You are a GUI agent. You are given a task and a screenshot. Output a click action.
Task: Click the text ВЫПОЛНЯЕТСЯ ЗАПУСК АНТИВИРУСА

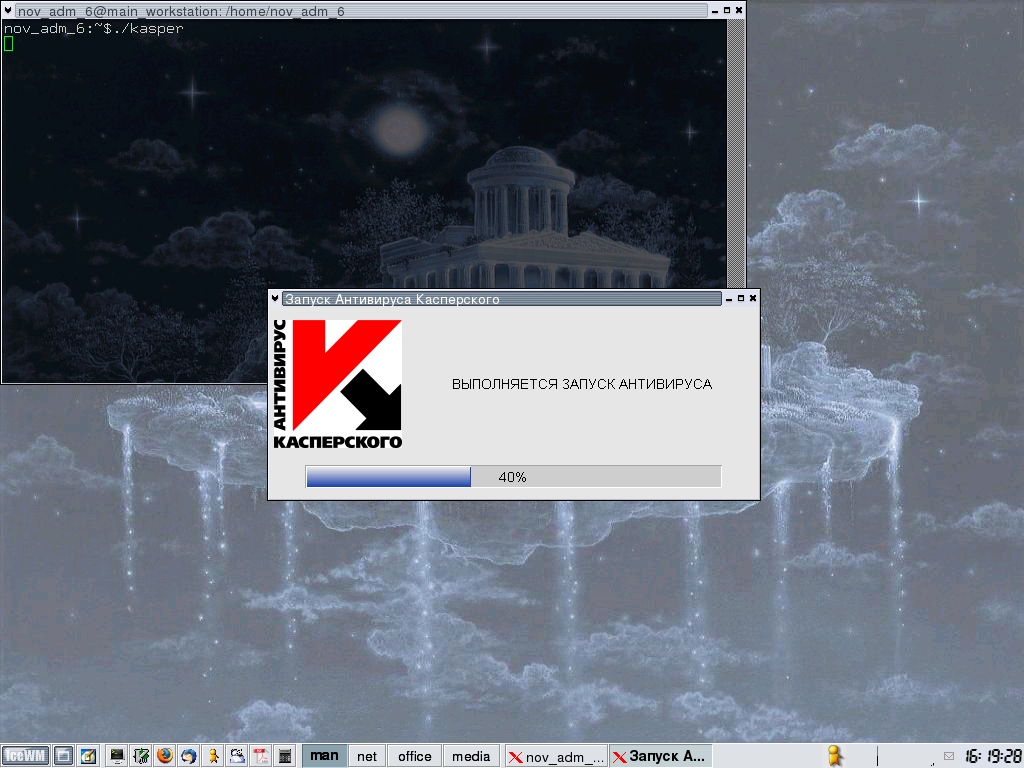pos(582,384)
